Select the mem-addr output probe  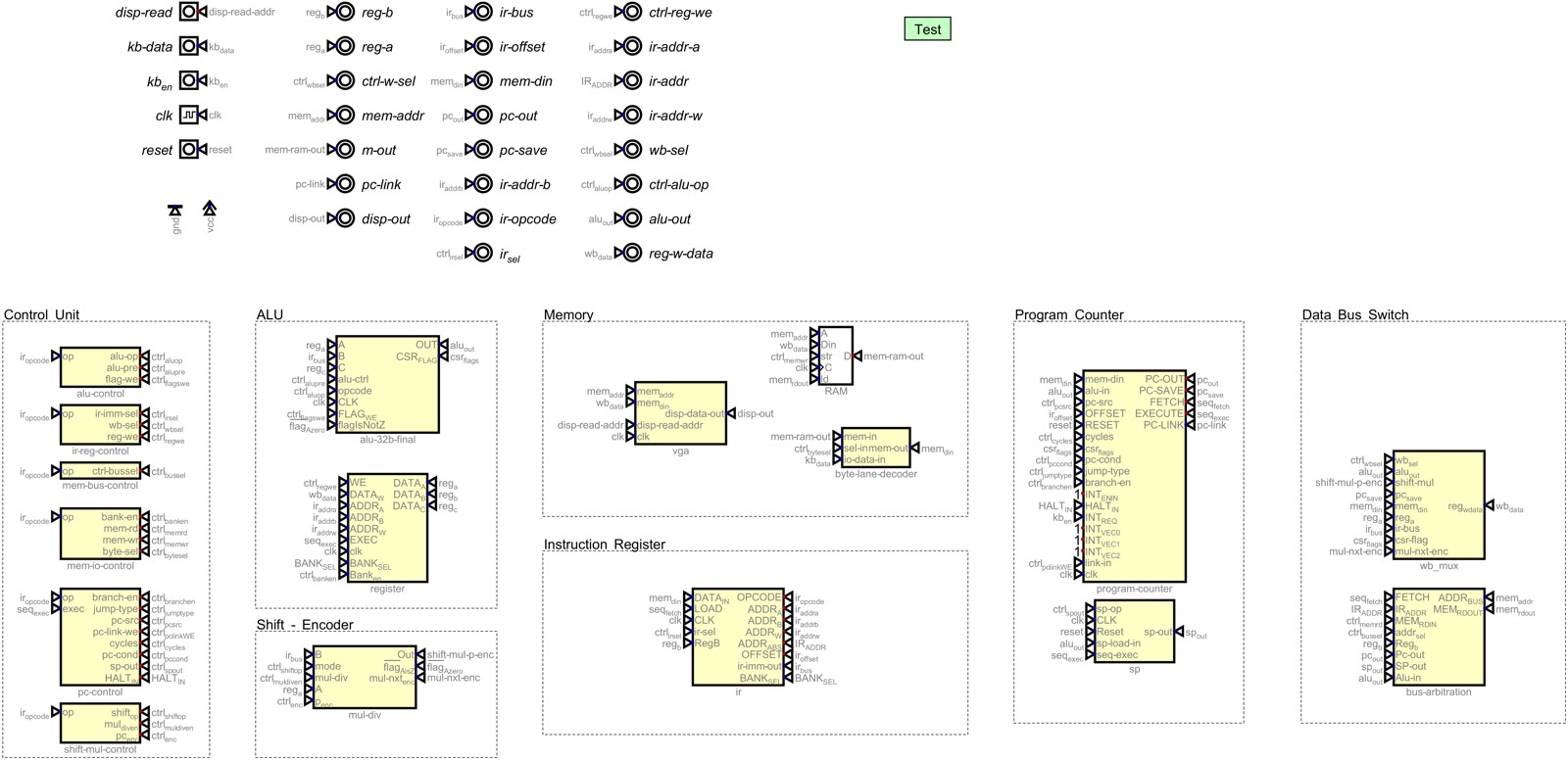point(345,116)
